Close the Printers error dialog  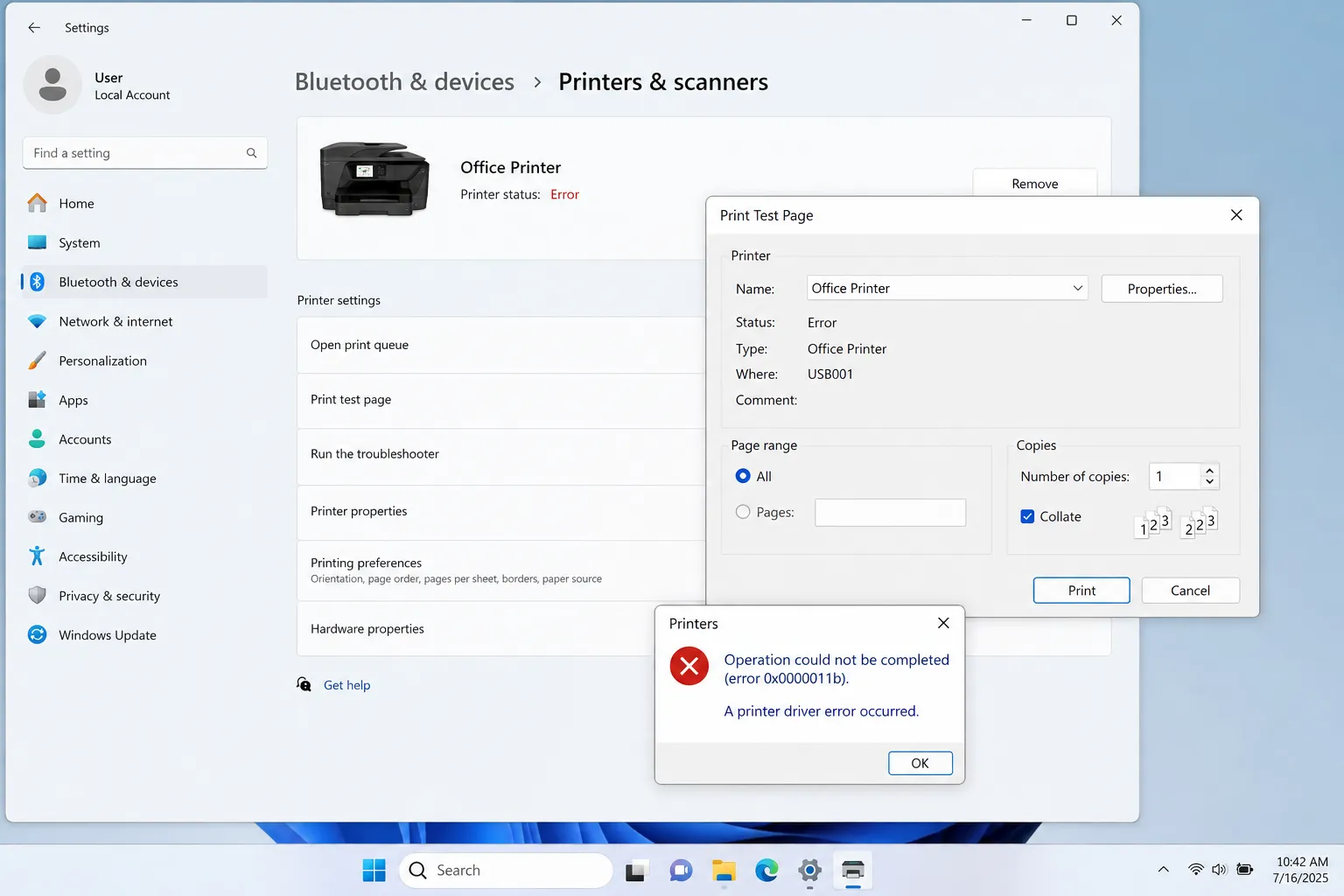click(943, 623)
